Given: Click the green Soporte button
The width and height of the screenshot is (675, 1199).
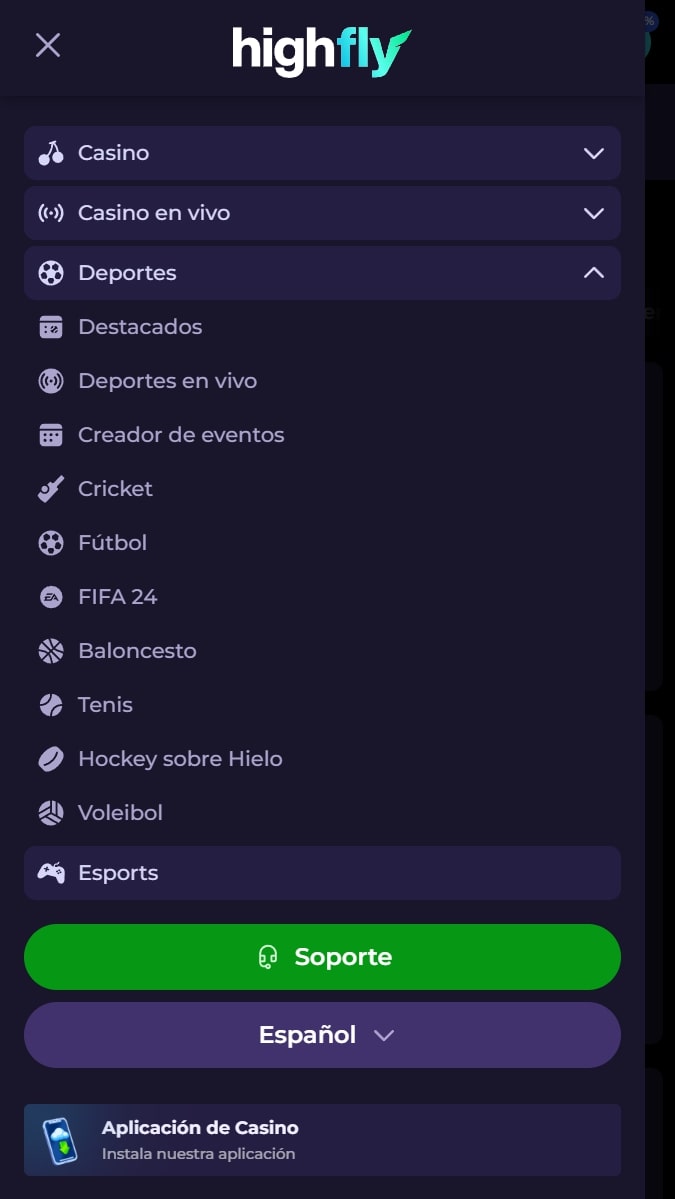Looking at the screenshot, I should (x=322, y=957).
